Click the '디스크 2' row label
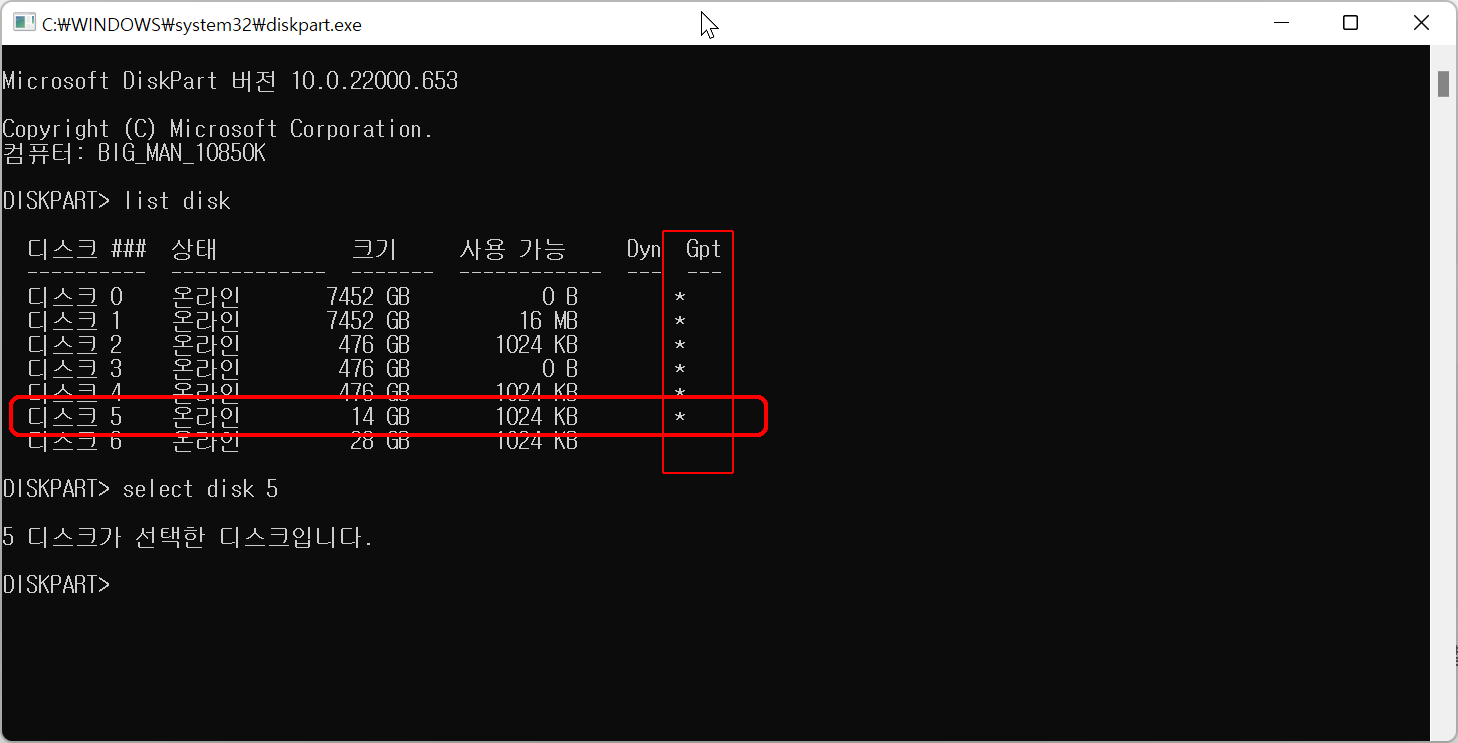This screenshot has width=1458, height=743. pos(75,345)
